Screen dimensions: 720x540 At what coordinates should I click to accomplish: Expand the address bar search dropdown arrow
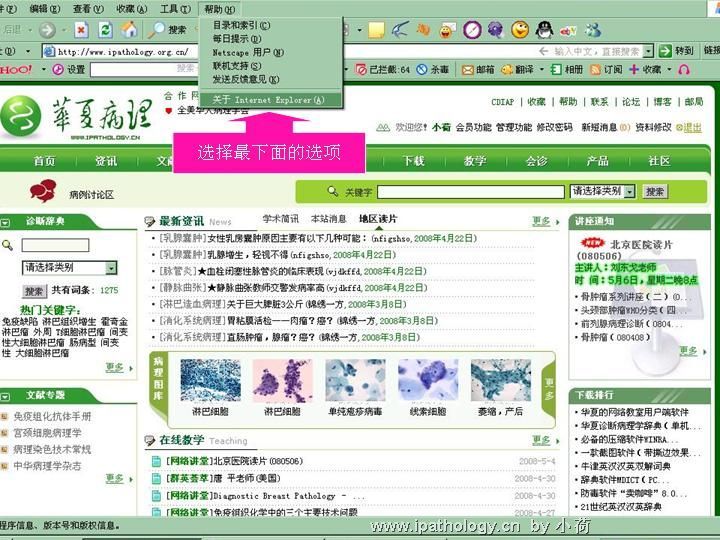(648, 51)
